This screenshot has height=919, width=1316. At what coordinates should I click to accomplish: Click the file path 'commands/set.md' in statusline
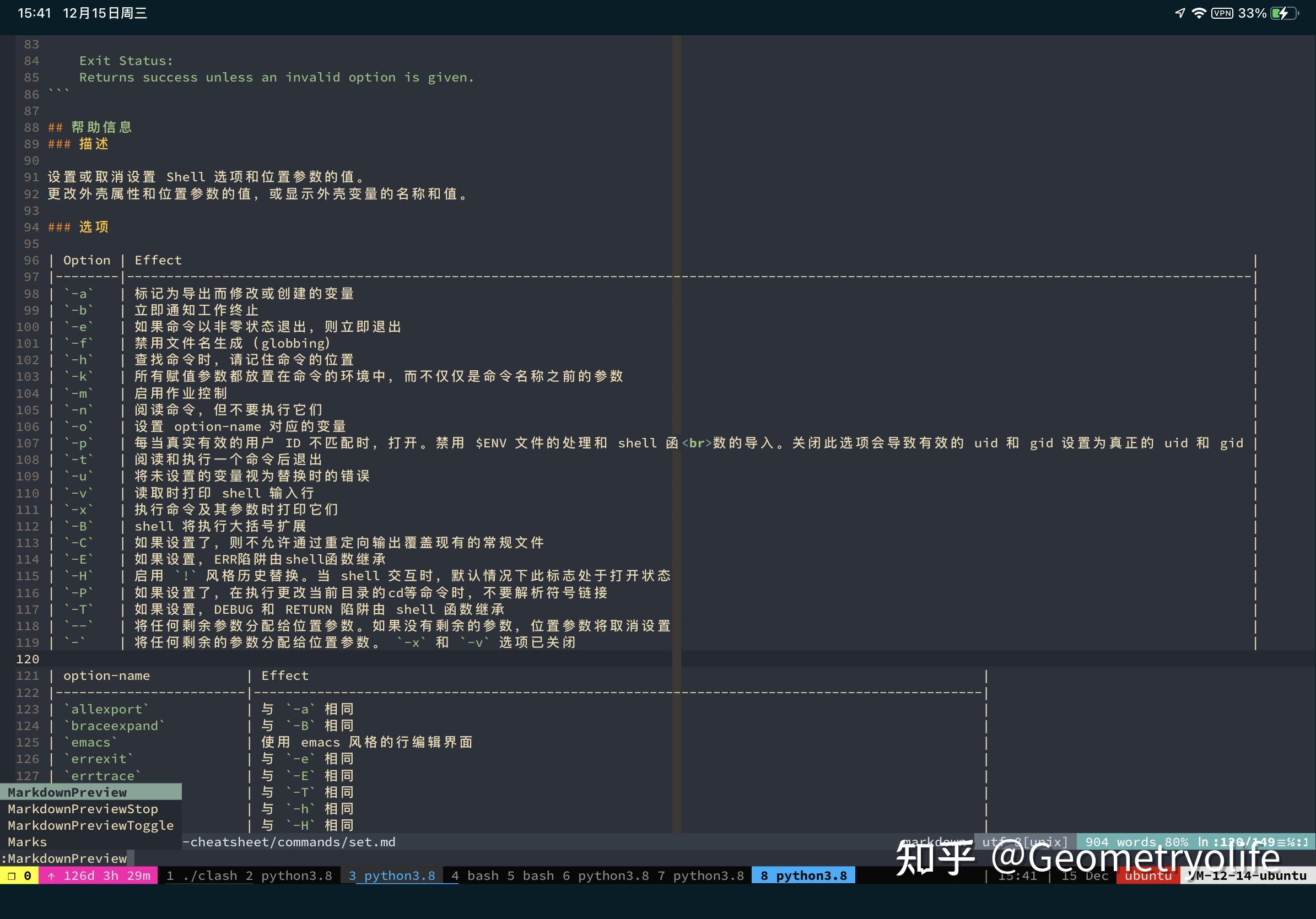coord(336,842)
